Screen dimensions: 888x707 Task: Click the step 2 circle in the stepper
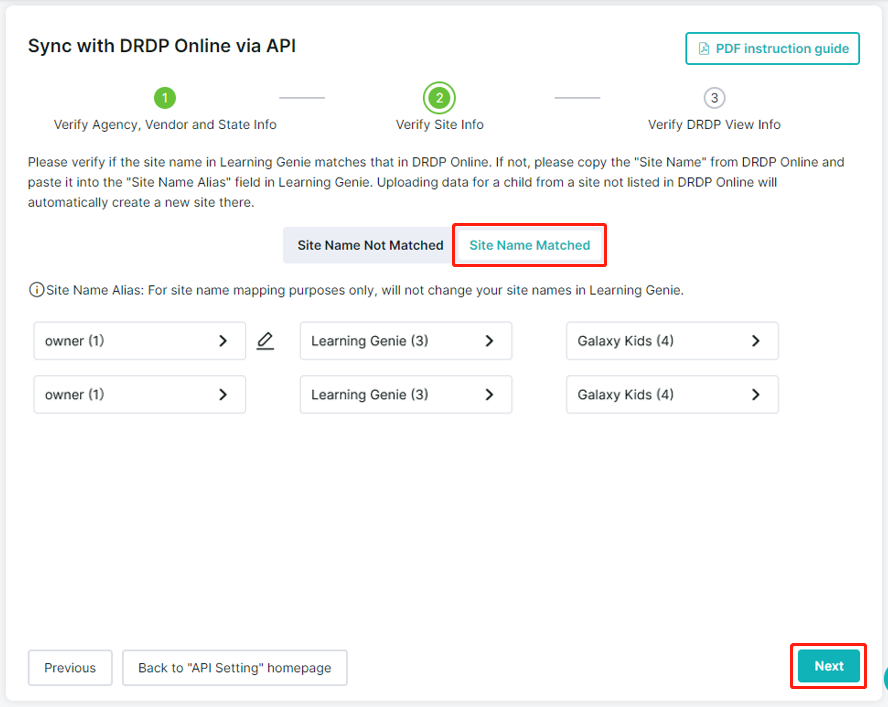pos(439,98)
